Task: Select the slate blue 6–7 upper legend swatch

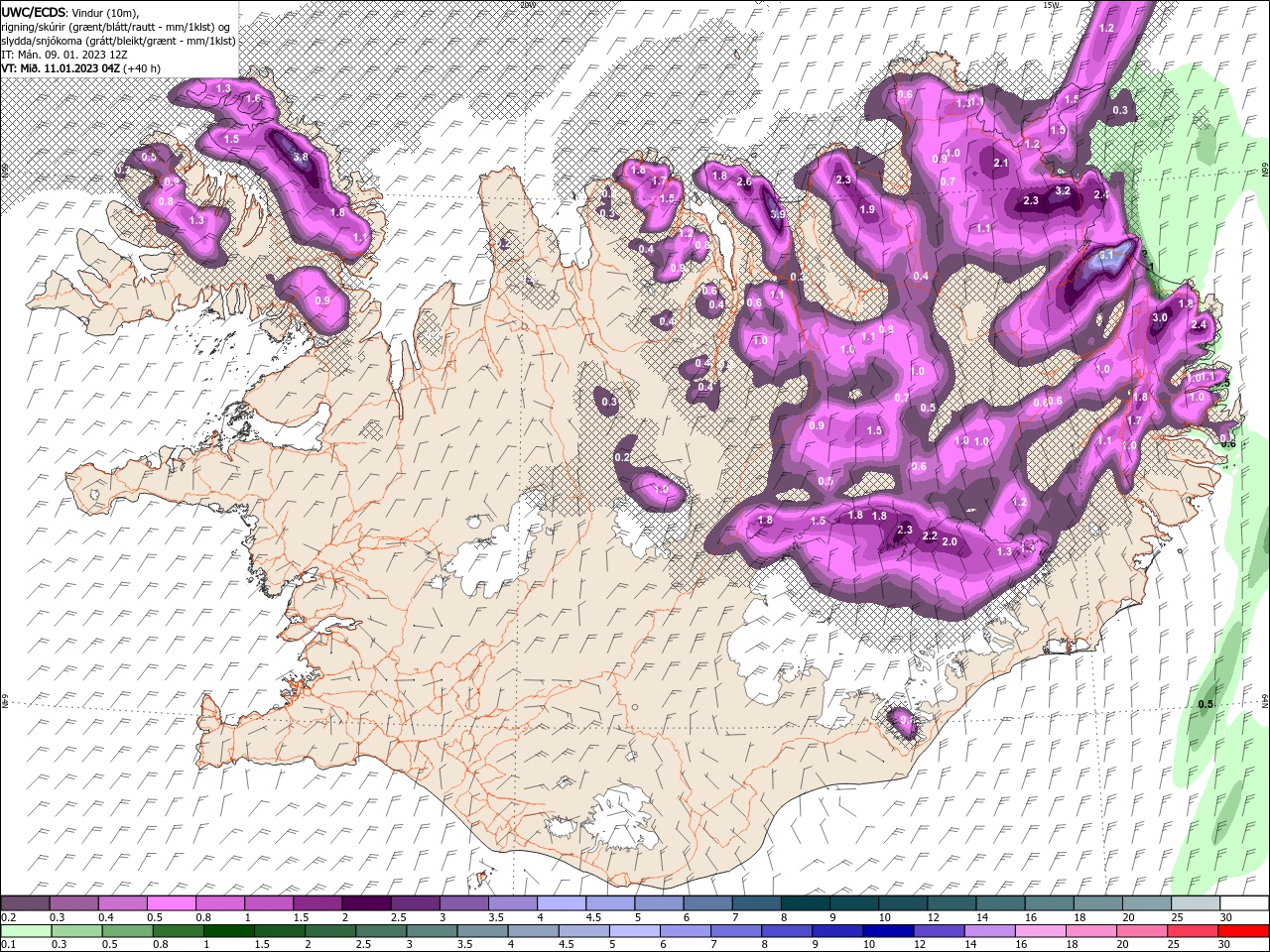Action: point(706,903)
